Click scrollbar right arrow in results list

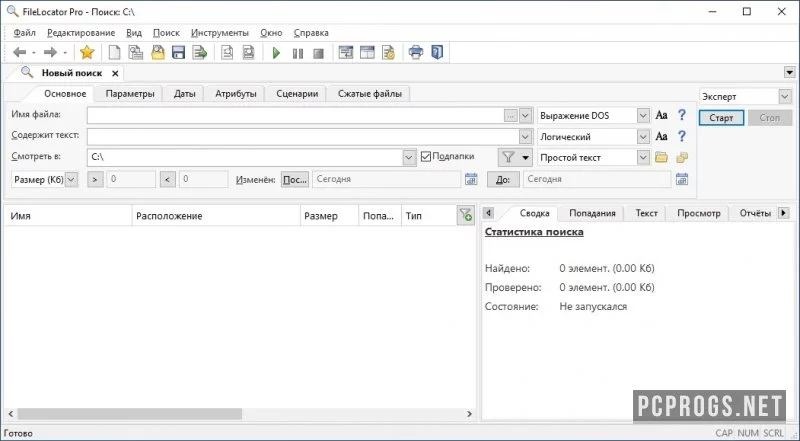[x=469, y=414]
